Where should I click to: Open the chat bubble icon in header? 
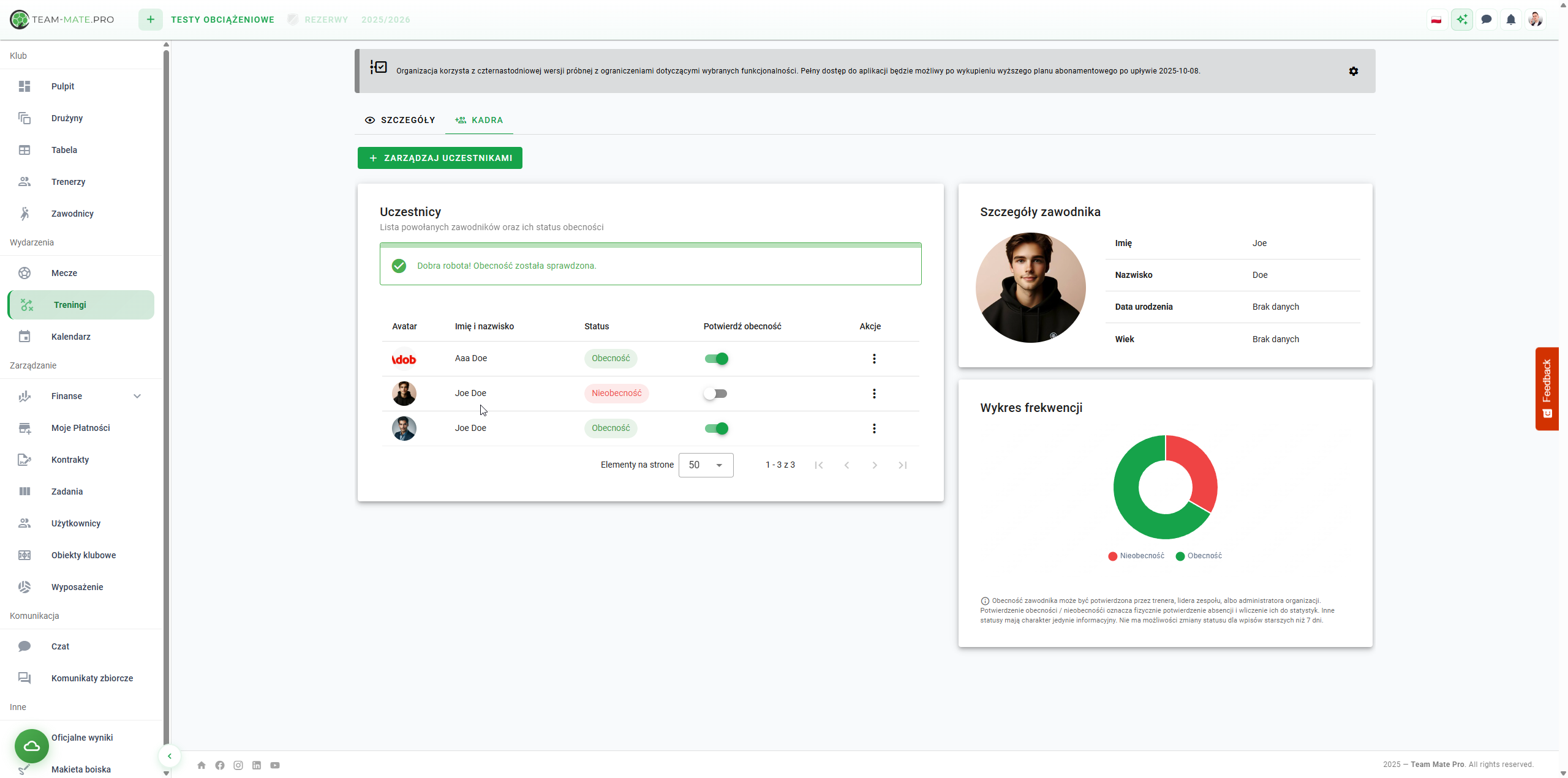point(1486,20)
